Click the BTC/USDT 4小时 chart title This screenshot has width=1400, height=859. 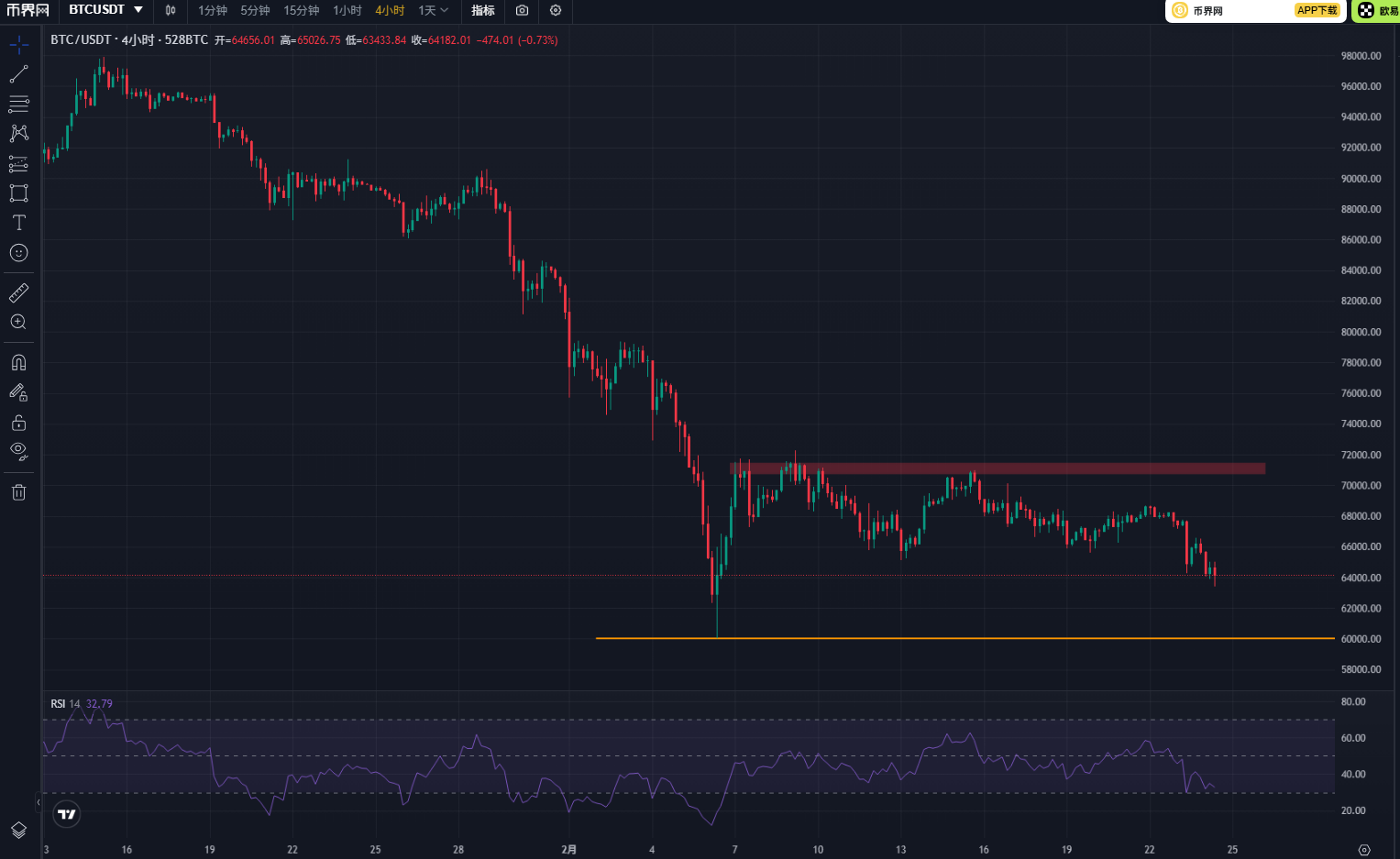[129, 40]
